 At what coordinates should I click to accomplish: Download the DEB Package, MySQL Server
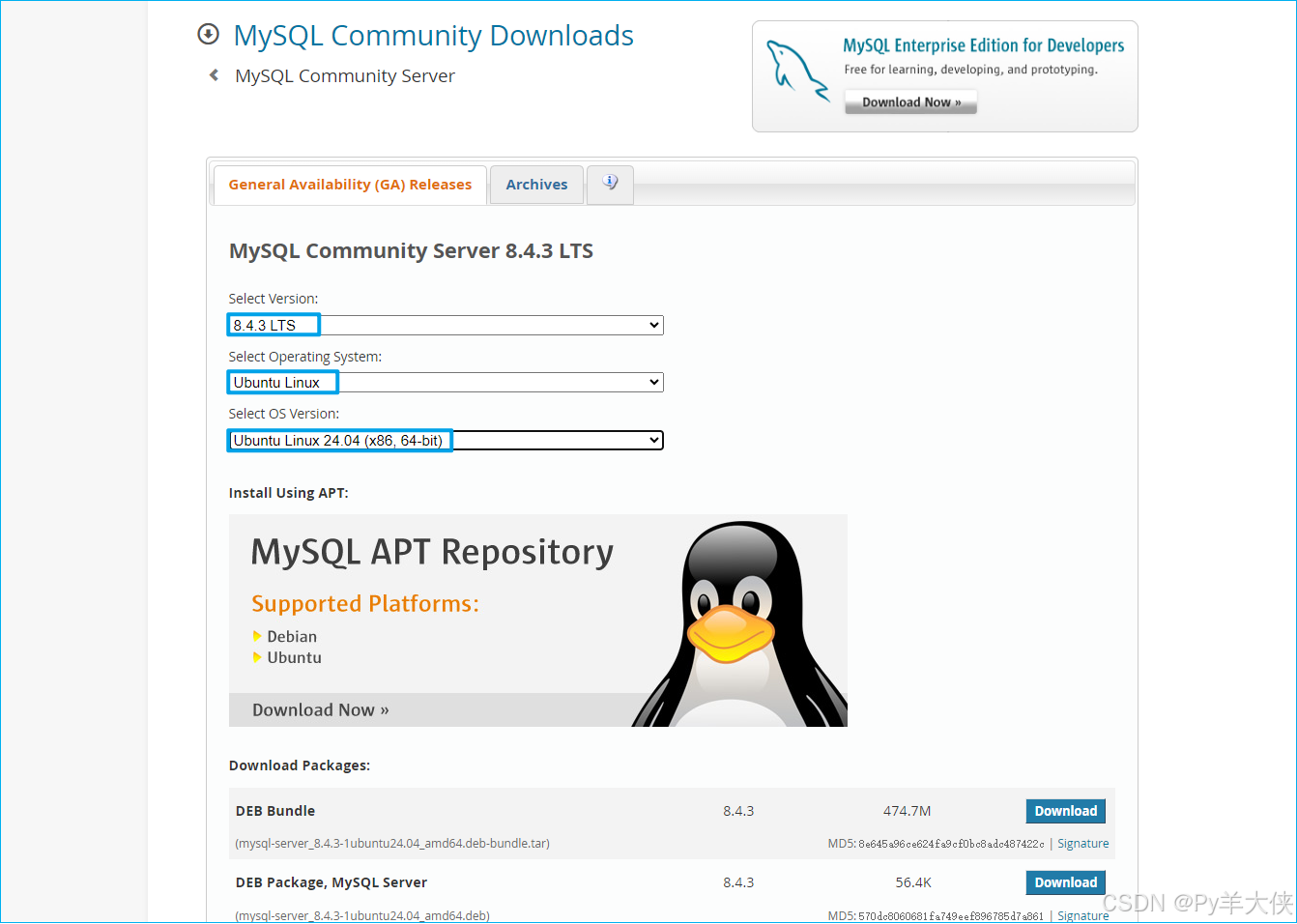[x=1065, y=882]
